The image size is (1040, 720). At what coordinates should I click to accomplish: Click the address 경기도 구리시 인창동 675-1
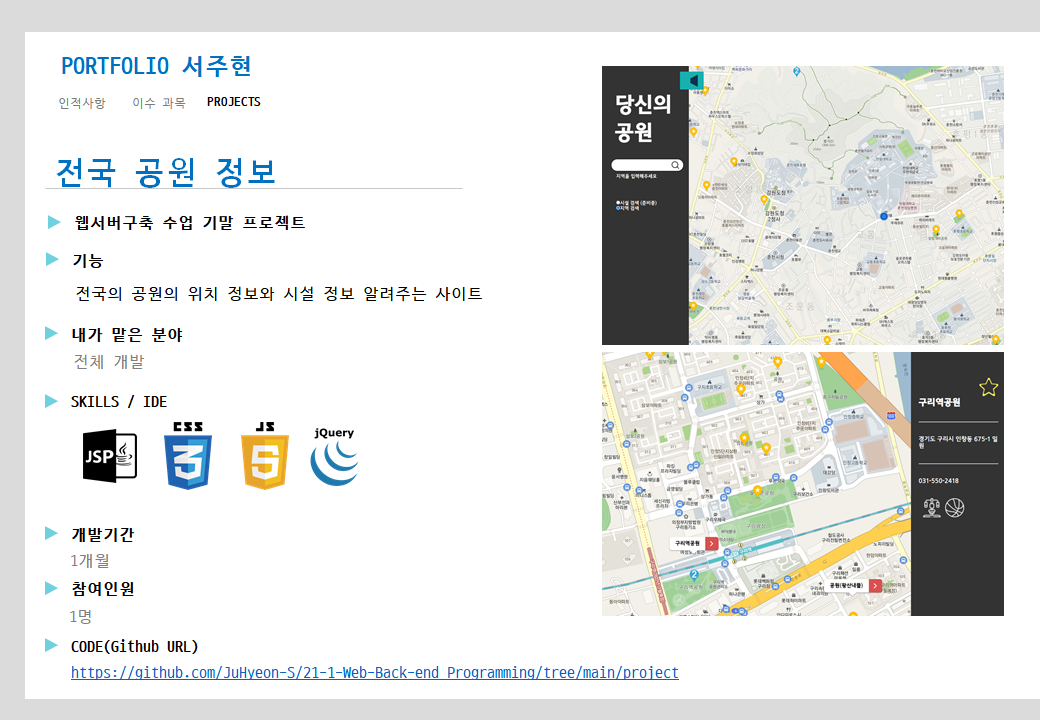[x=958, y=442]
